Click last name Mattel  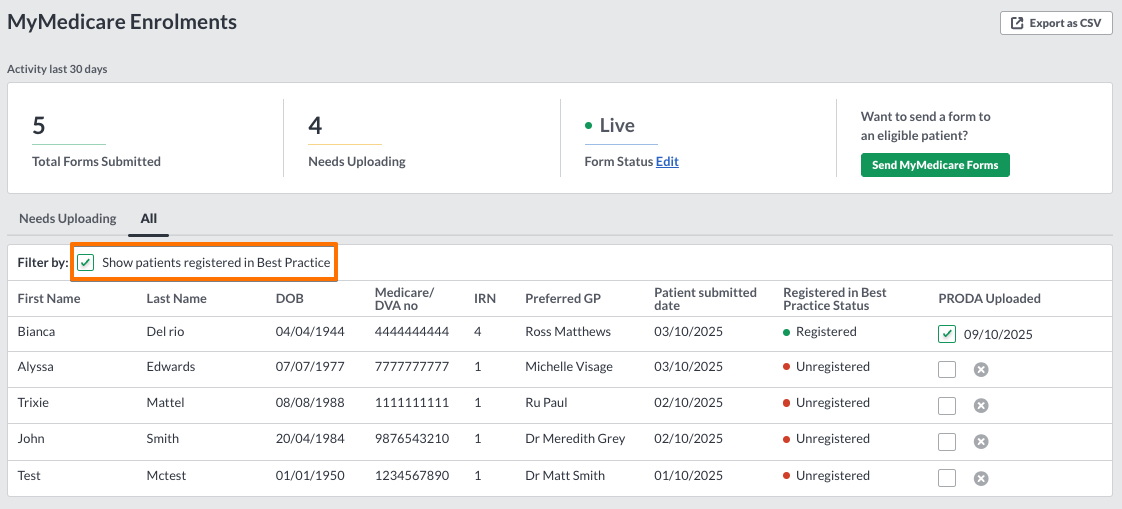click(x=165, y=402)
